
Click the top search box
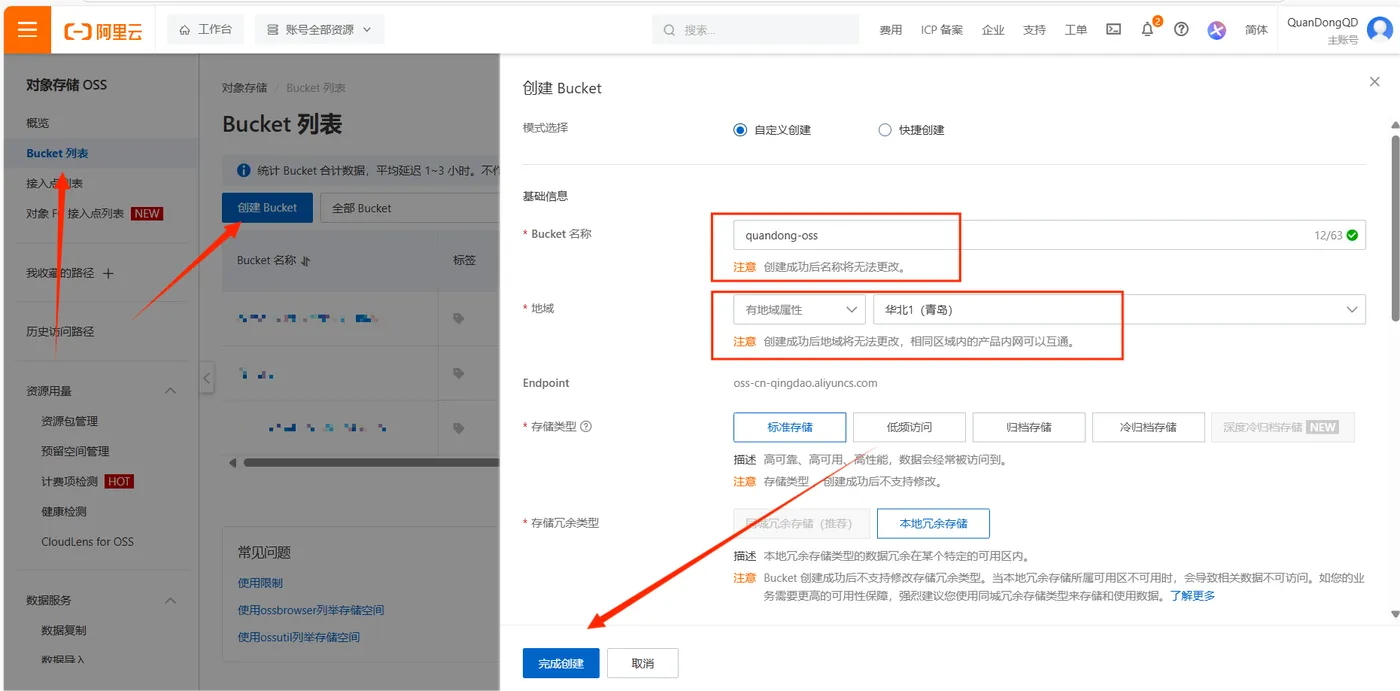click(x=755, y=30)
